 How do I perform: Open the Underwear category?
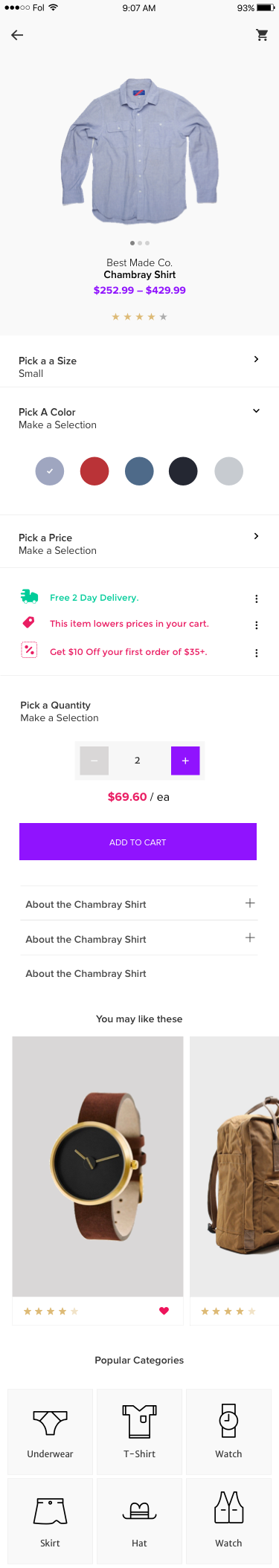51,1431
